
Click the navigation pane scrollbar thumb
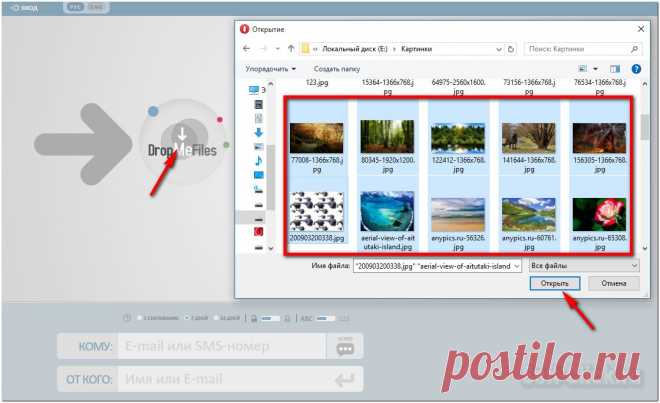pos(270,177)
